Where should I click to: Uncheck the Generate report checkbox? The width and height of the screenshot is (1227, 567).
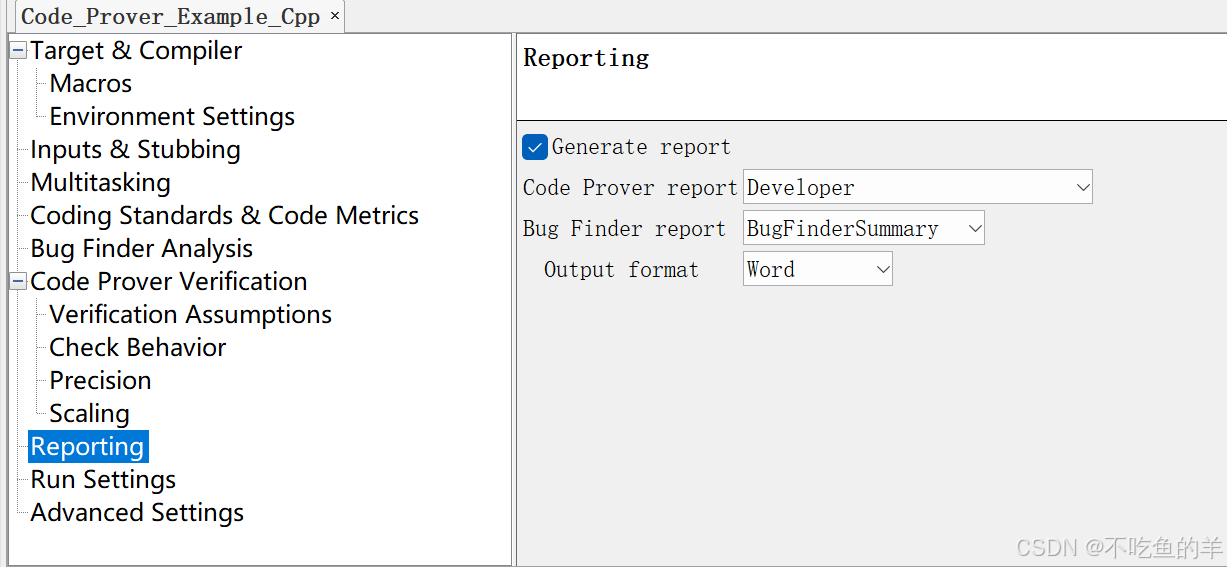click(x=535, y=147)
